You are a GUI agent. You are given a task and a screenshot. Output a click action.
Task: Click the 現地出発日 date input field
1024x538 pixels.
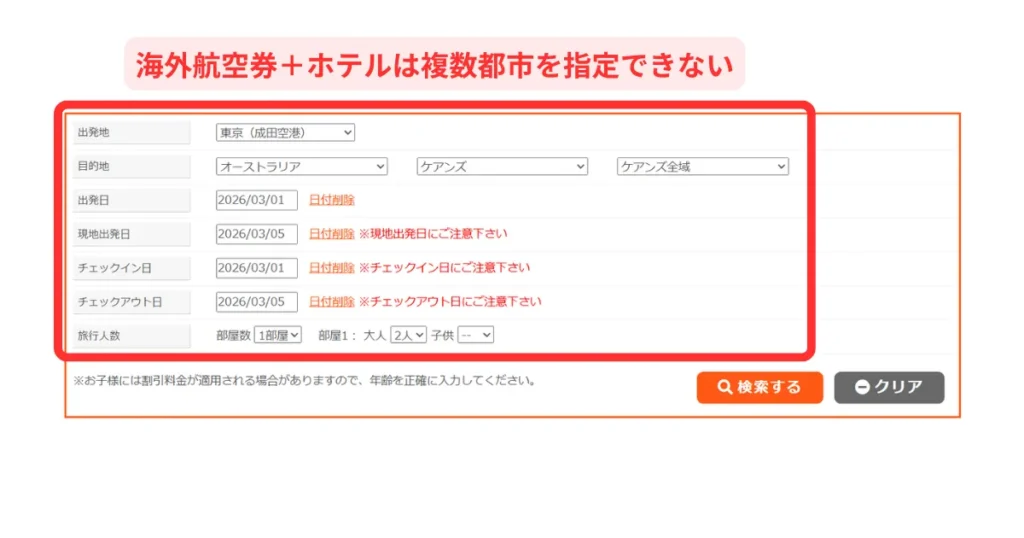[257, 234]
